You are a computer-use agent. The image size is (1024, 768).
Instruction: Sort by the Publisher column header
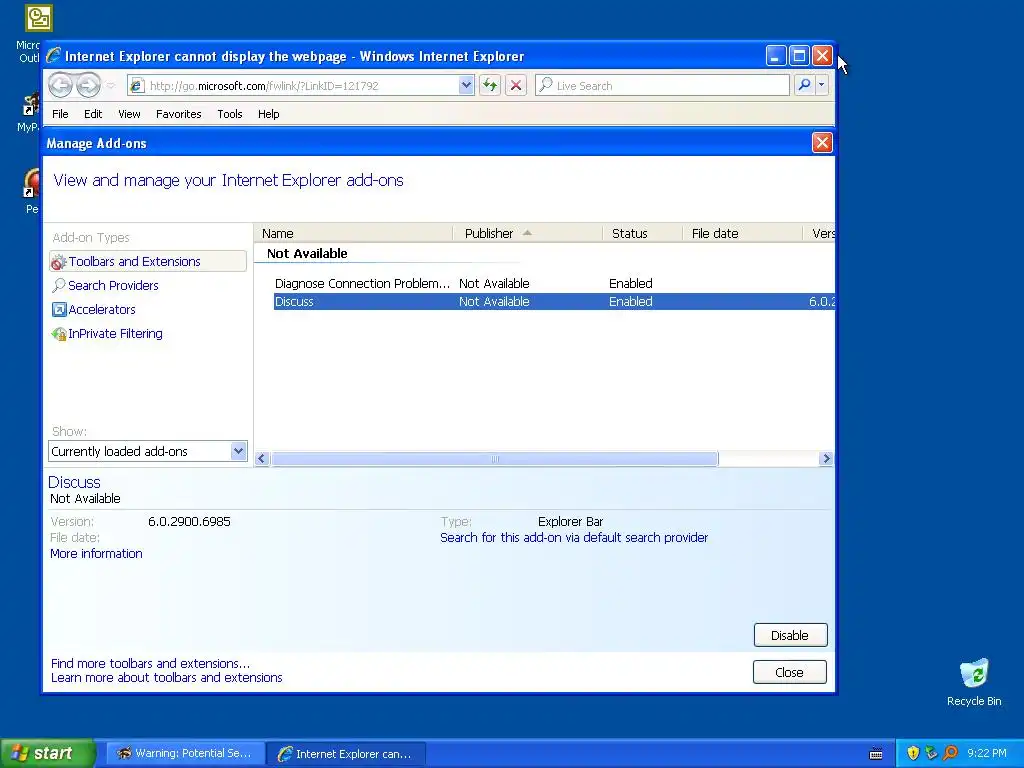[527, 233]
